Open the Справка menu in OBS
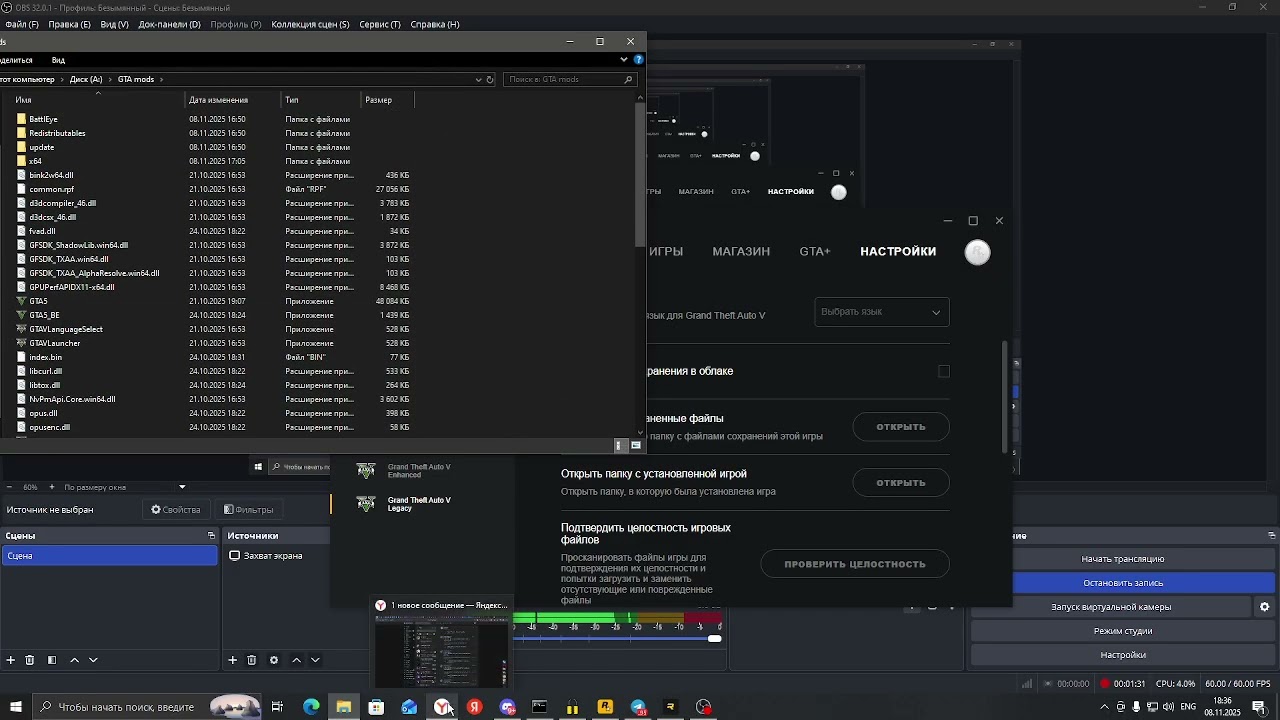 (x=435, y=24)
